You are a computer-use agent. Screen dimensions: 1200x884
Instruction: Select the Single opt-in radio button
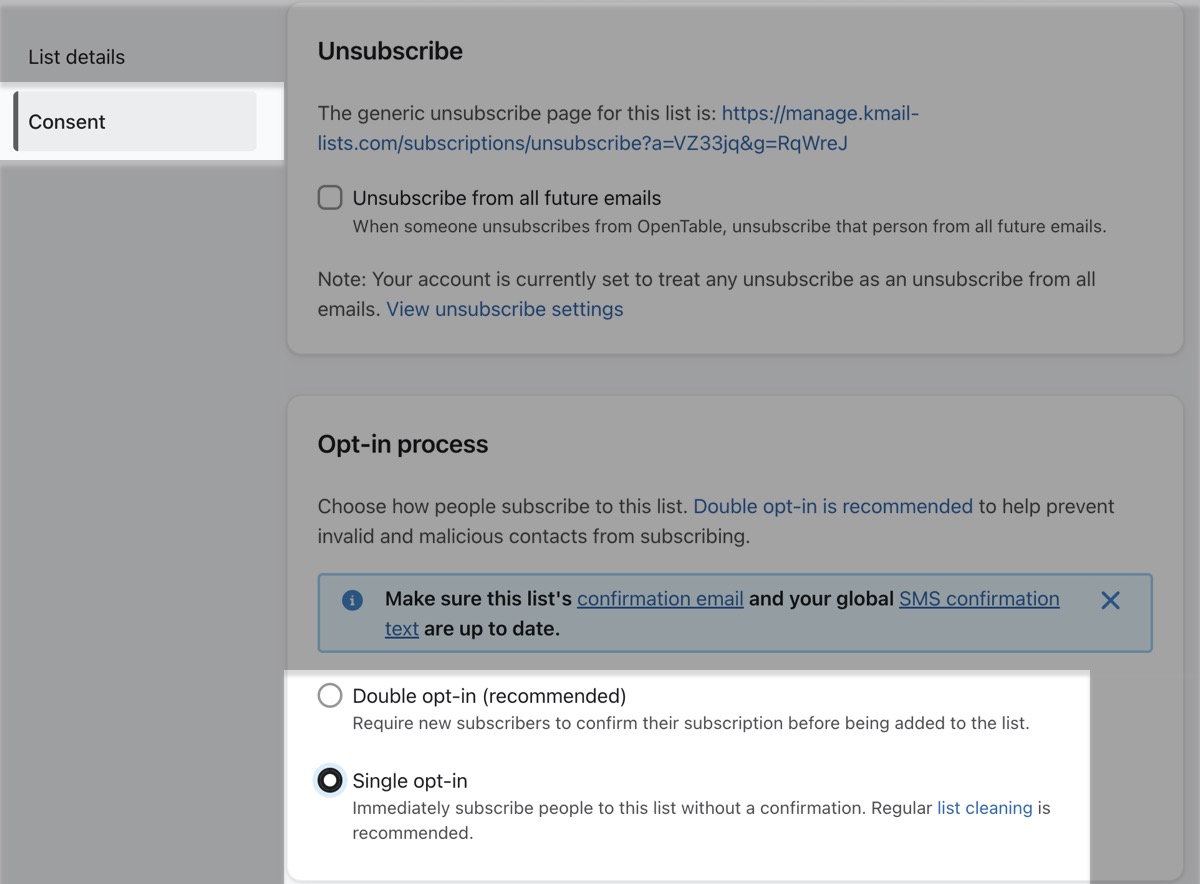(330, 781)
